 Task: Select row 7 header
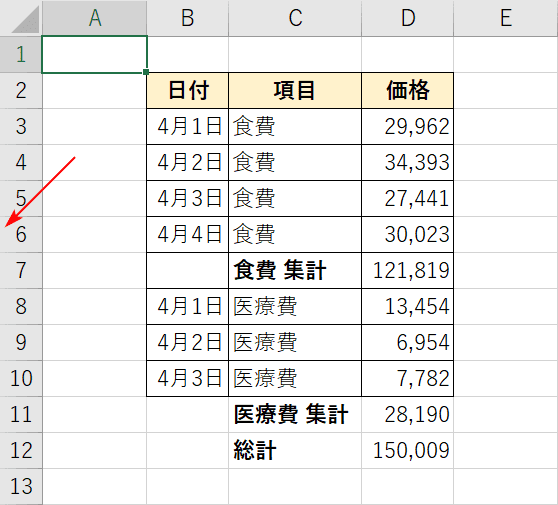pyautogui.click(x=21, y=270)
